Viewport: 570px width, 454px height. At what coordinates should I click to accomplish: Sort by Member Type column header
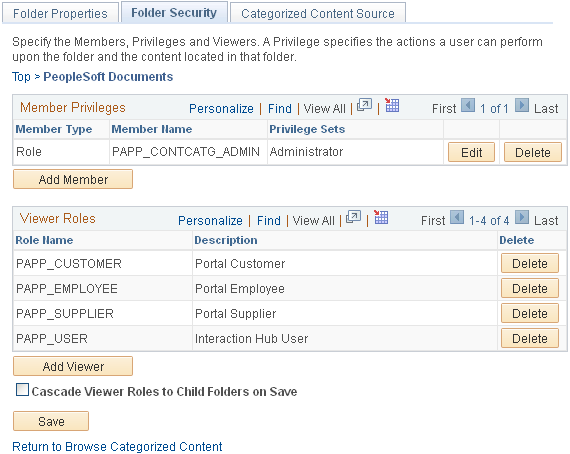pyautogui.click(x=54, y=129)
